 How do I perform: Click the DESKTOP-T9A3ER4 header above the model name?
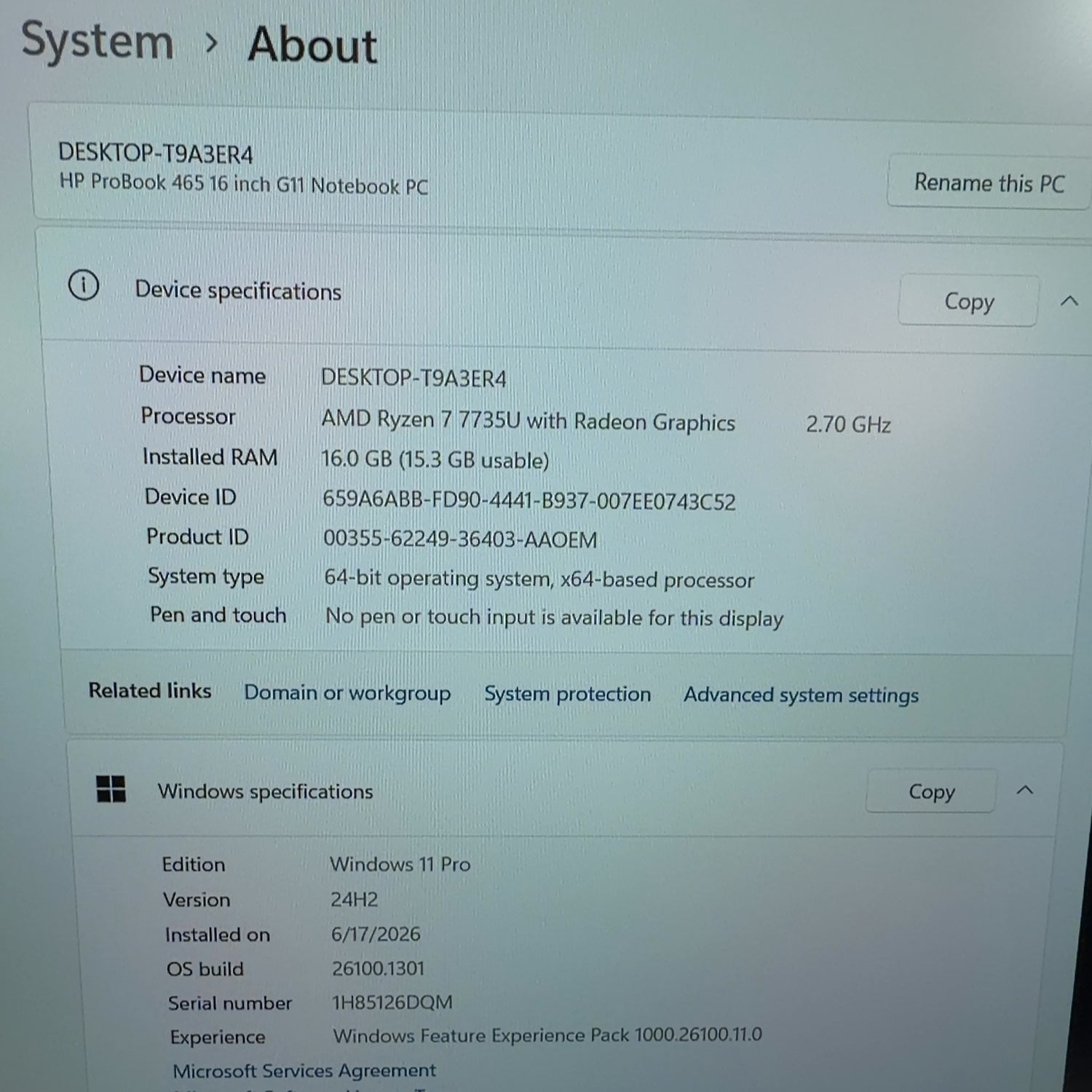click(156, 153)
